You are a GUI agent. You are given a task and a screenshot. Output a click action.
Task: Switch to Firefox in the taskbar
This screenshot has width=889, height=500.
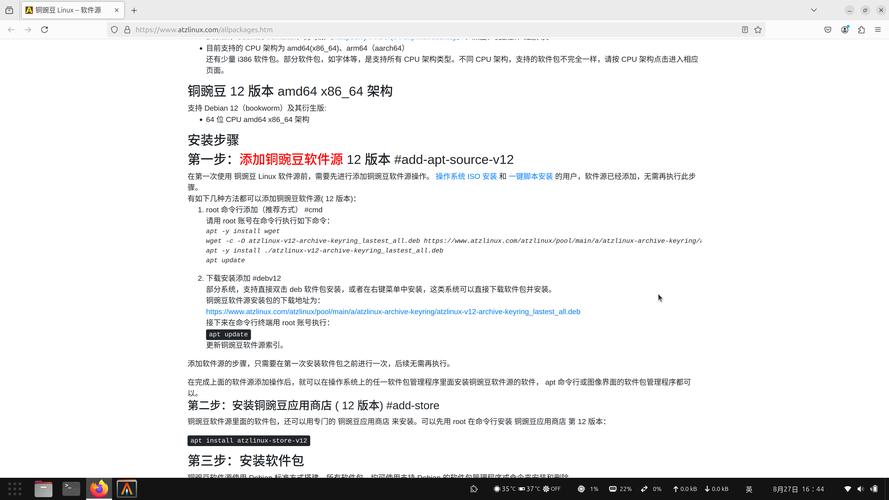(x=99, y=489)
